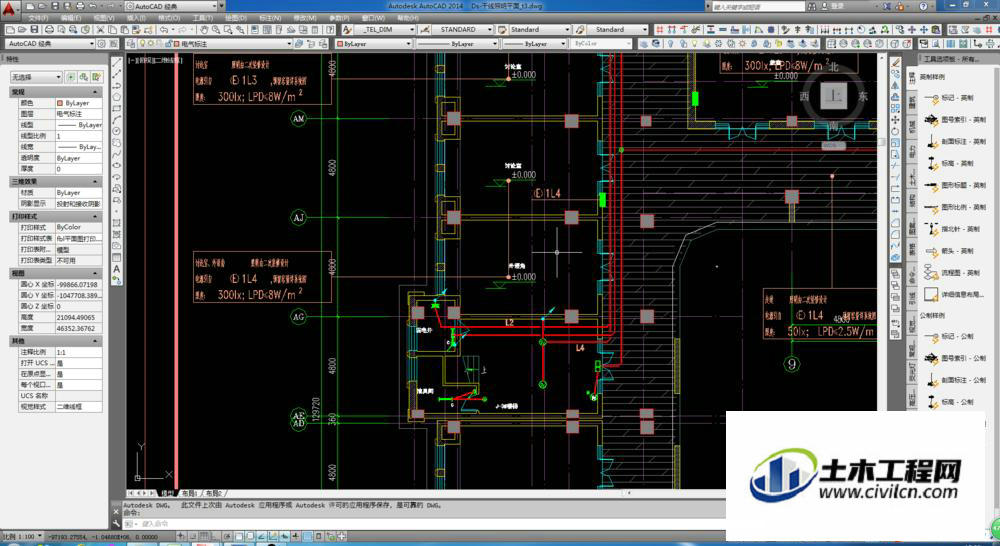Image resolution: width=1000 pixels, height=546 pixels.
Task: Click the 颜色 ByLayer color swatch property
Action: point(60,103)
